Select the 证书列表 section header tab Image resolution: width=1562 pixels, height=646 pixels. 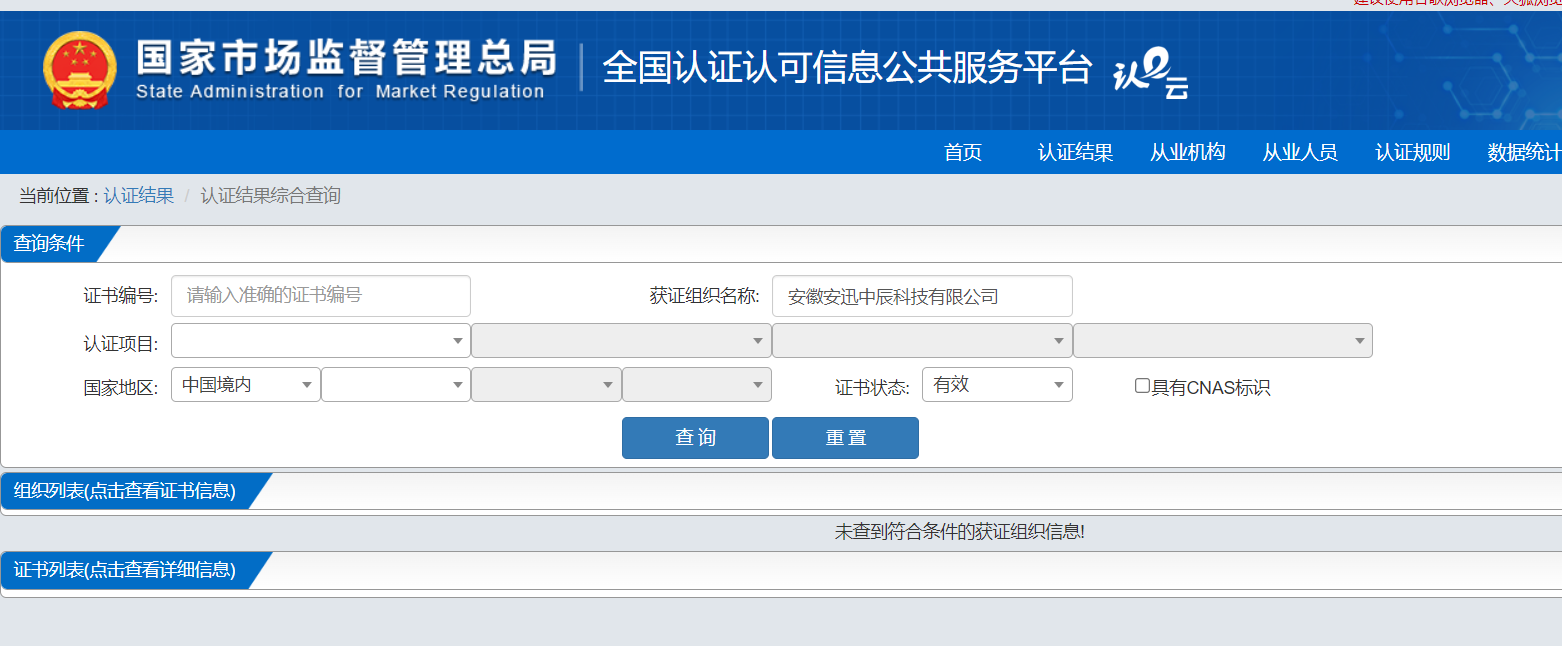tap(125, 570)
